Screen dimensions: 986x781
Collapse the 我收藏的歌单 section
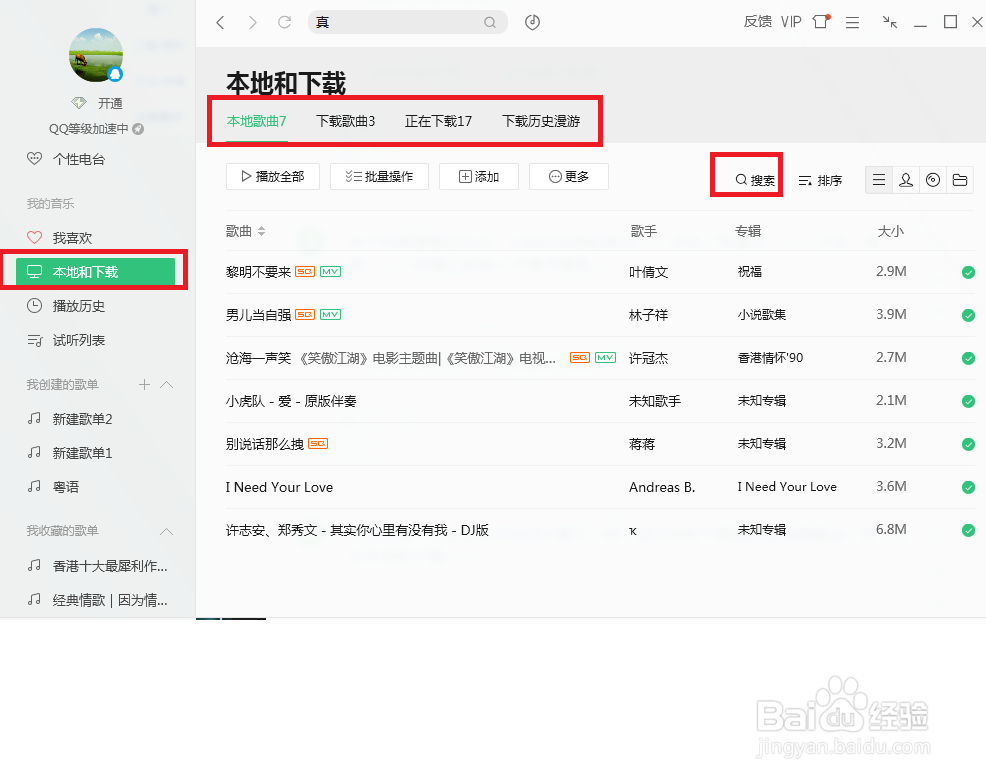tap(167, 531)
